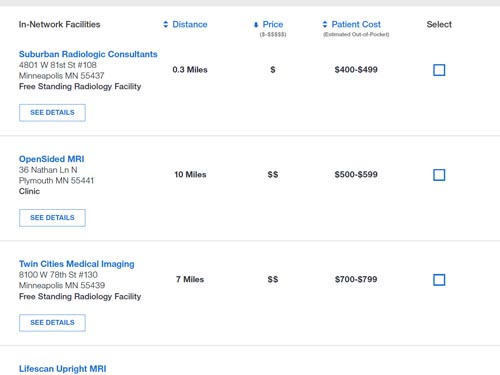The height and width of the screenshot is (375, 500).
Task: Click the Price sort down-arrow icon
Action: pyautogui.click(x=256, y=25)
